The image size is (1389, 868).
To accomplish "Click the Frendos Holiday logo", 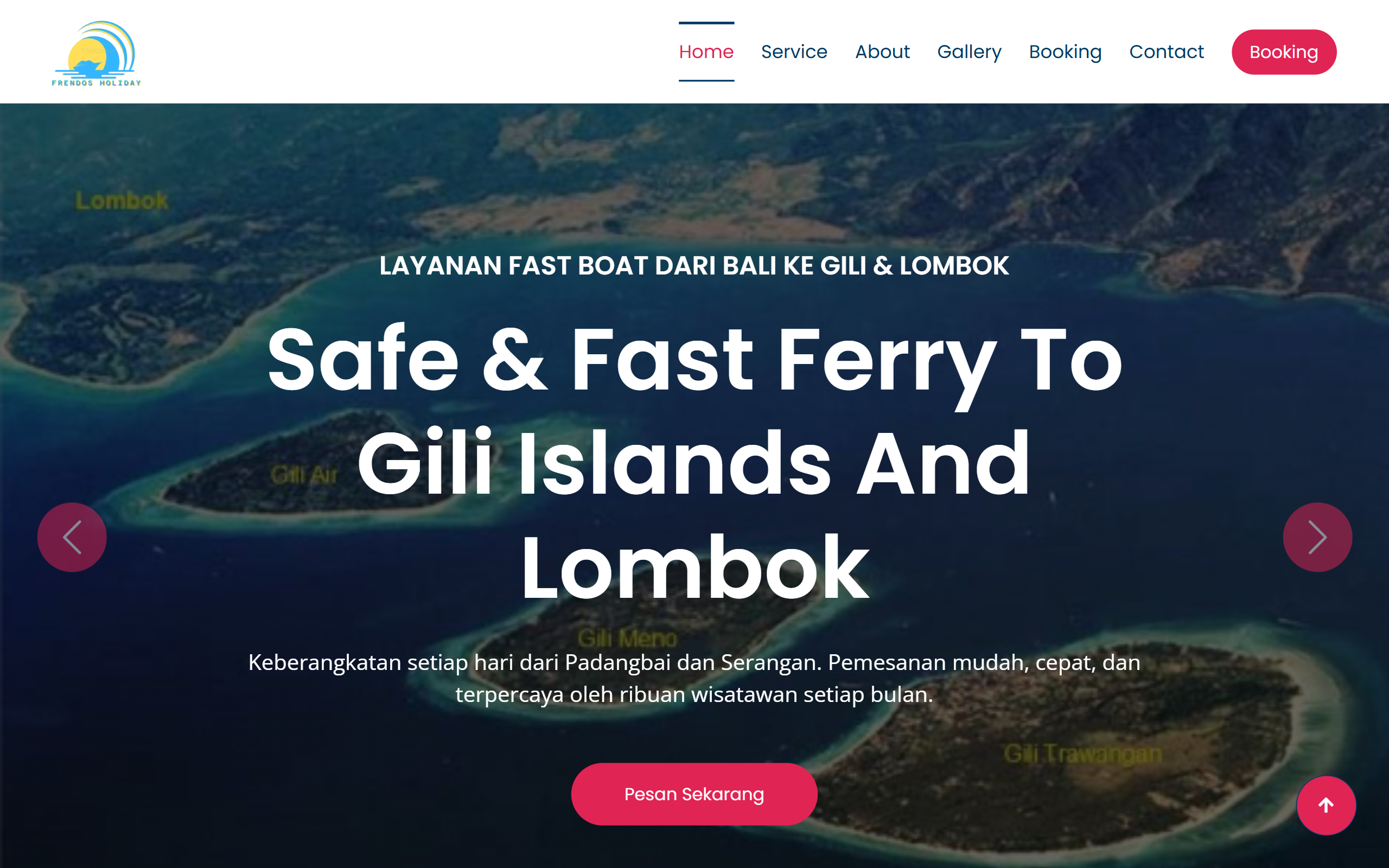I will click(97, 53).
